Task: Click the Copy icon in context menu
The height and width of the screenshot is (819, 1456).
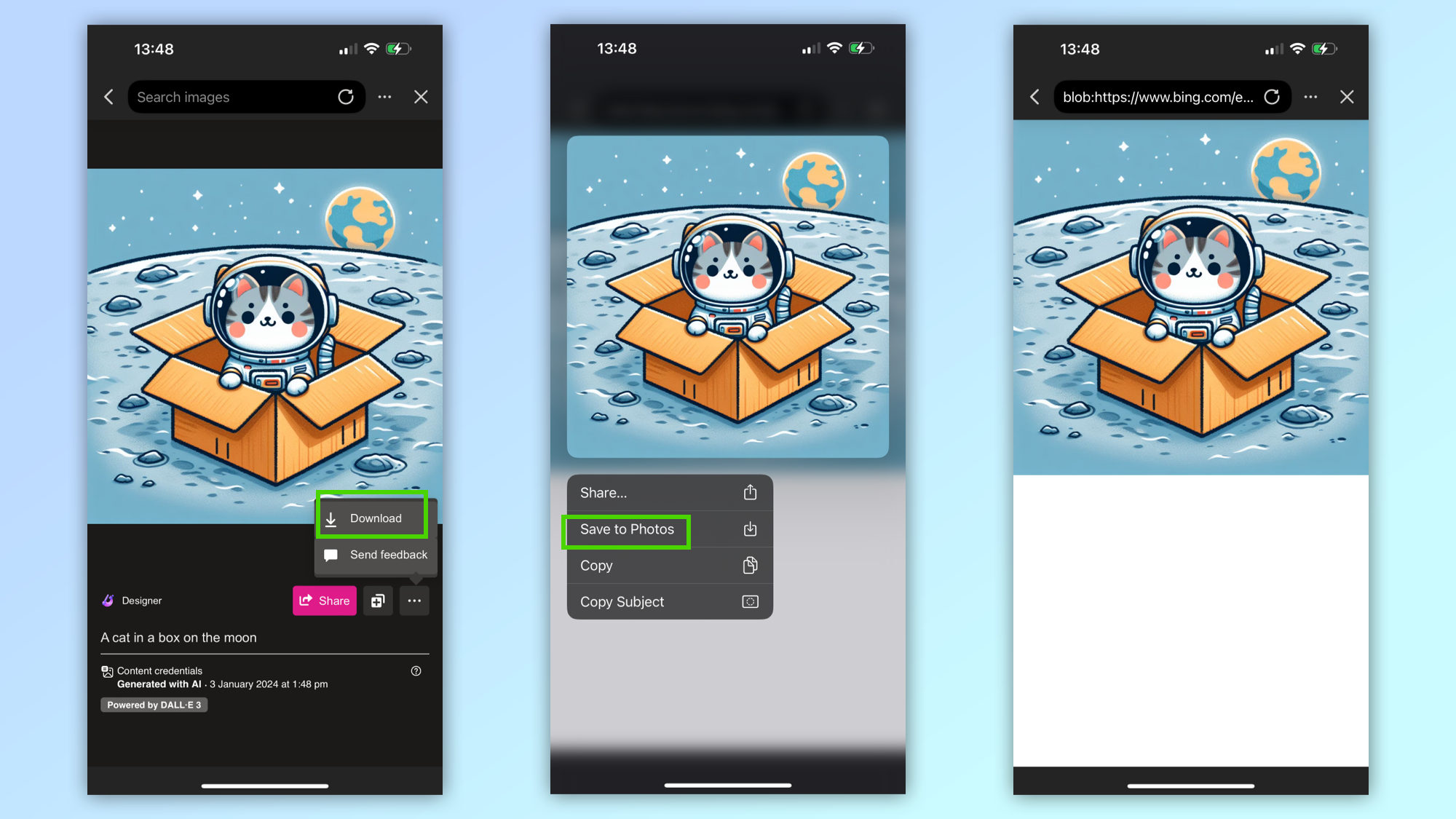Action: (751, 565)
